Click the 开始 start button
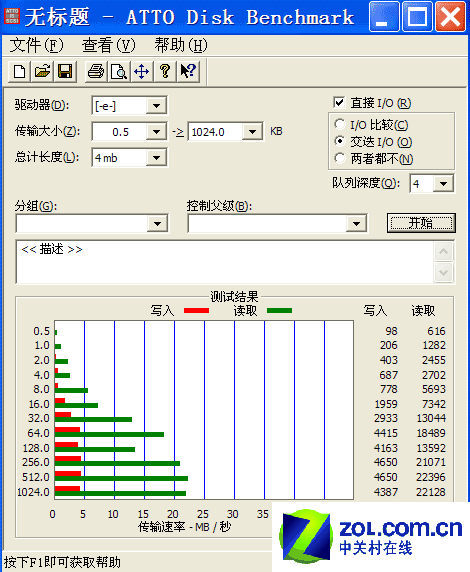The height and width of the screenshot is (572, 470). [x=421, y=223]
